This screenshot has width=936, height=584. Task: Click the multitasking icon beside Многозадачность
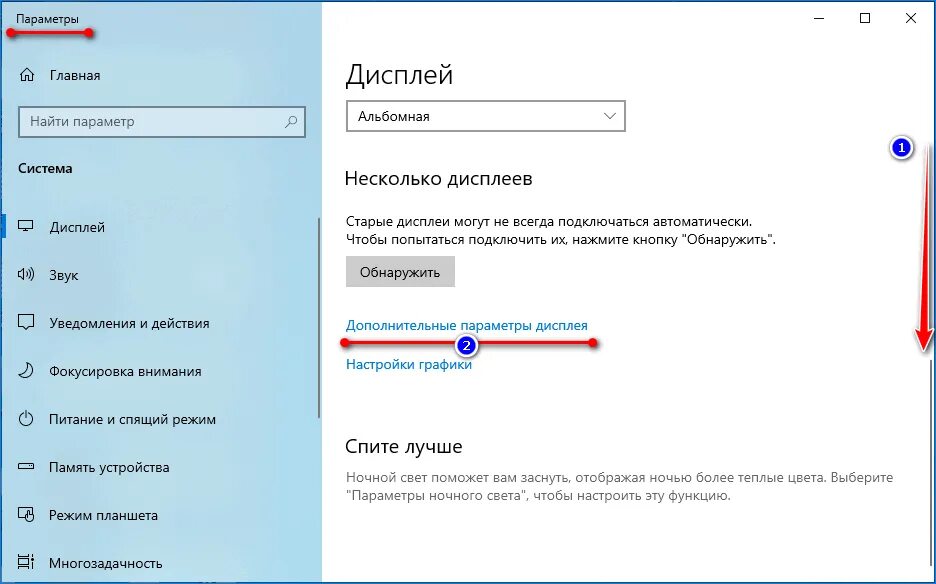tap(26, 563)
